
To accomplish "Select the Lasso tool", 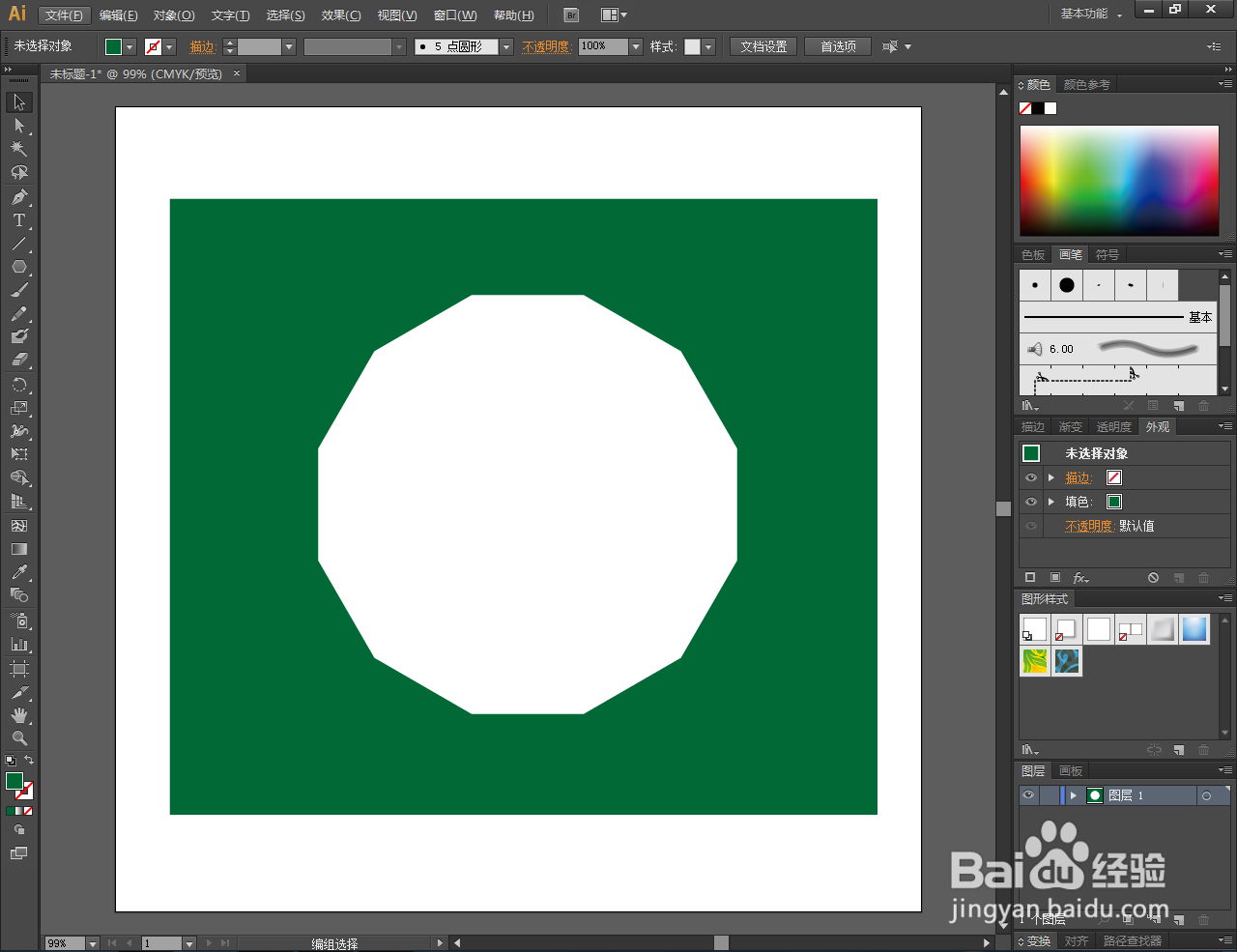I will tap(19, 172).
